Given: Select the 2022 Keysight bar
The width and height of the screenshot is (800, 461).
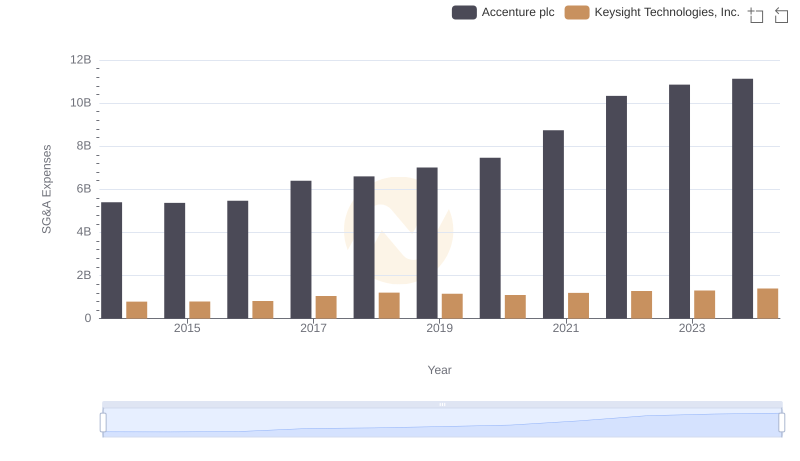Looking at the screenshot, I should [641, 304].
